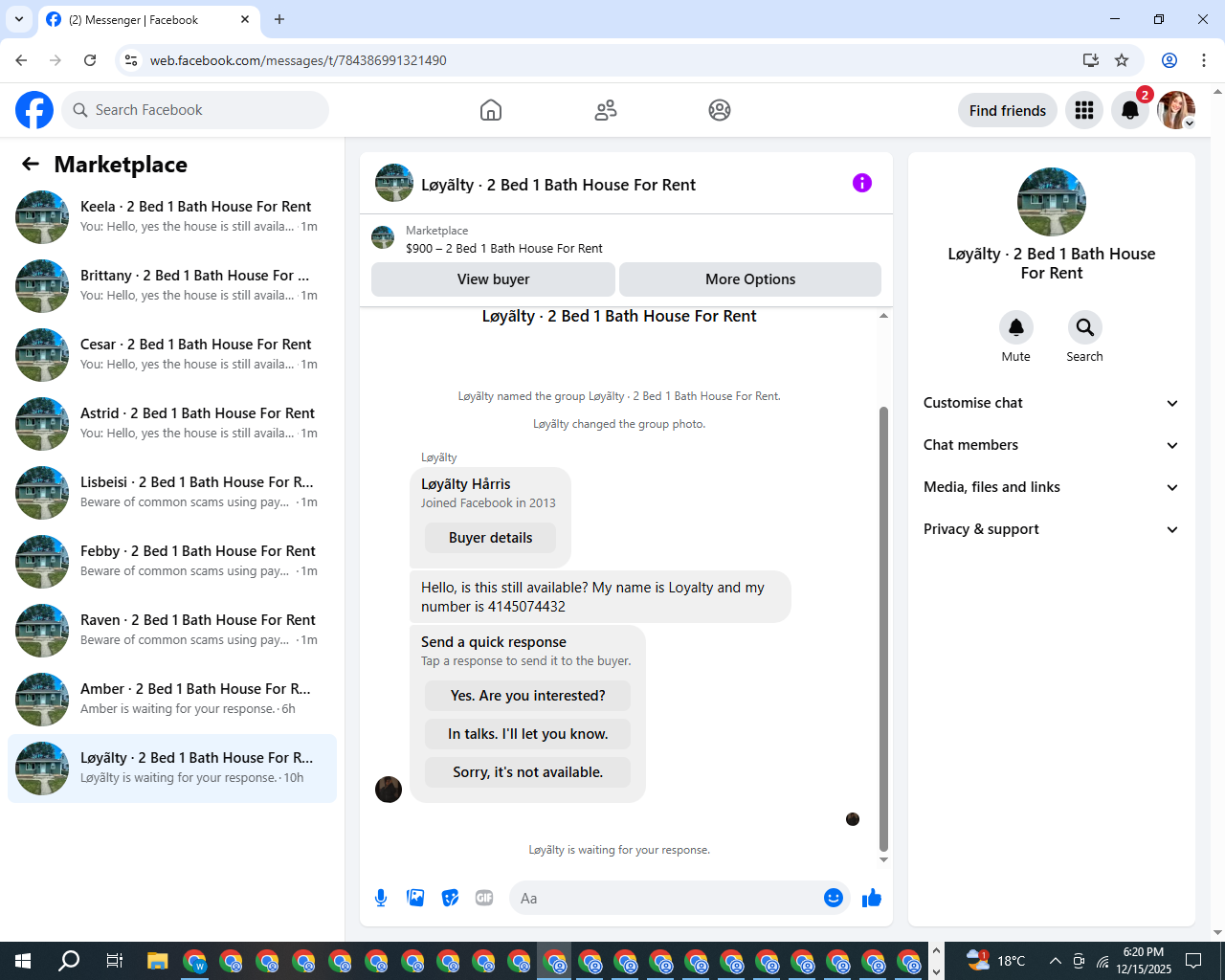Open $900 house listing link

tap(504, 248)
